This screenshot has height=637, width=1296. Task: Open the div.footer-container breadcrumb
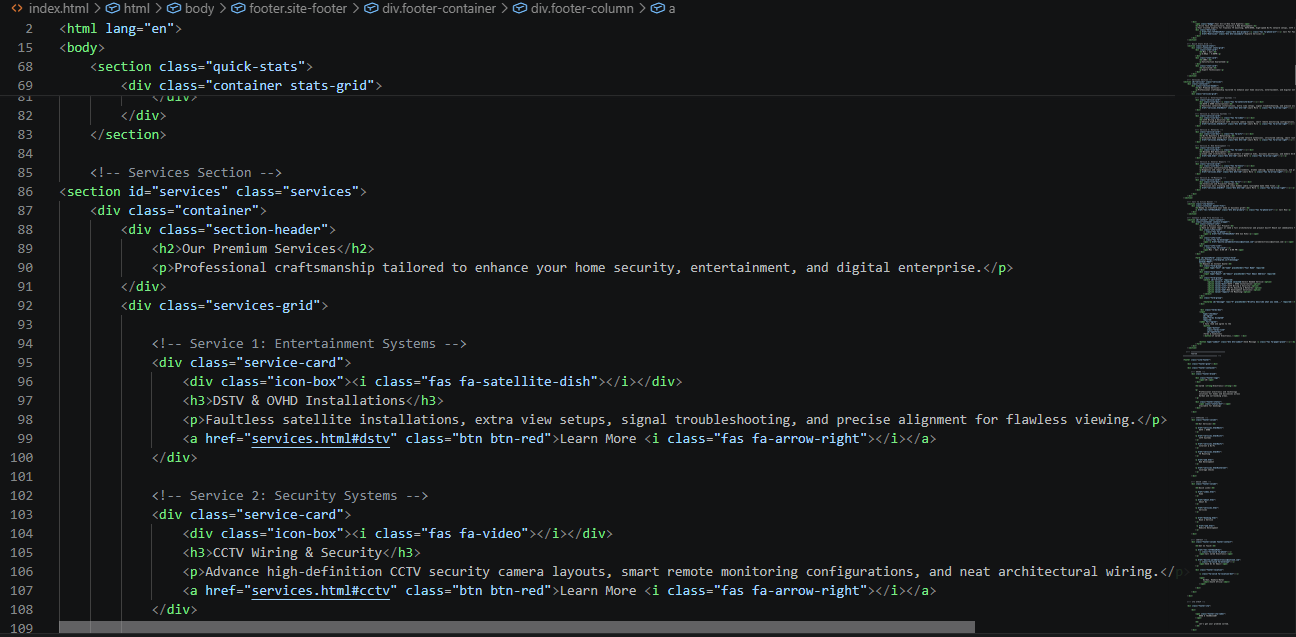coord(431,8)
